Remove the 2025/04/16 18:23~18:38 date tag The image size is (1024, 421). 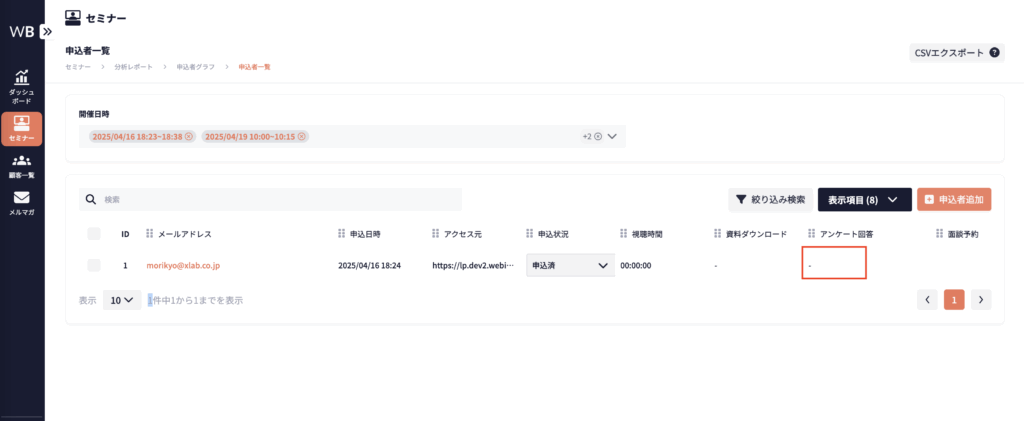click(189, 136)
